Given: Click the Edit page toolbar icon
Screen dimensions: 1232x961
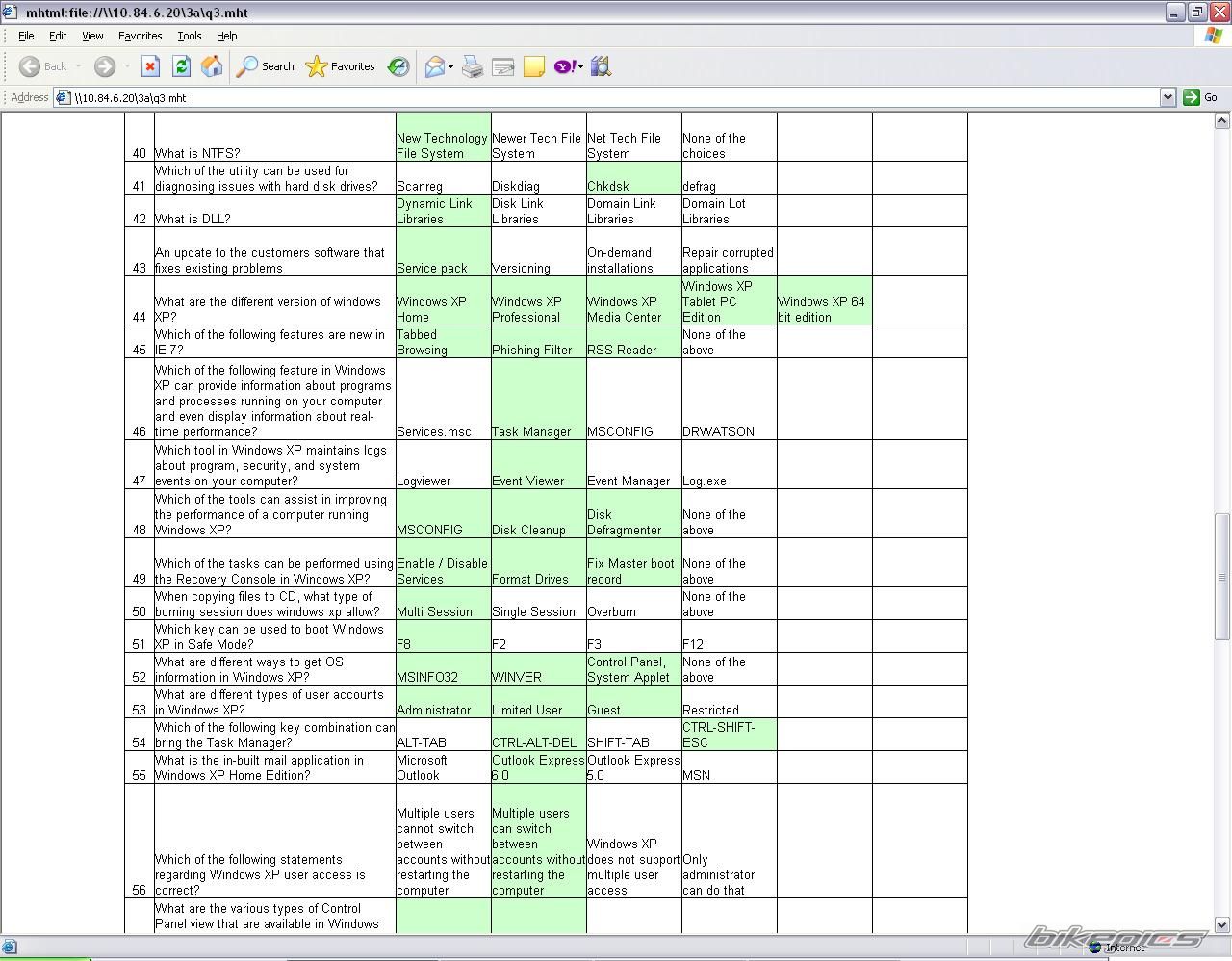Looking at the screenshot, I should (x=503, y=66).
